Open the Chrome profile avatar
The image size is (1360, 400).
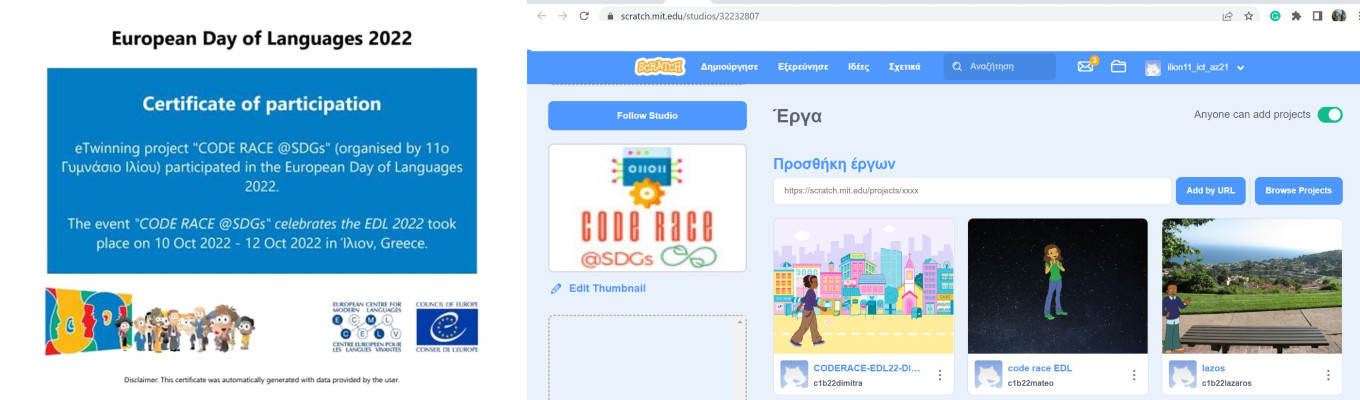(x=1339, y=16)
